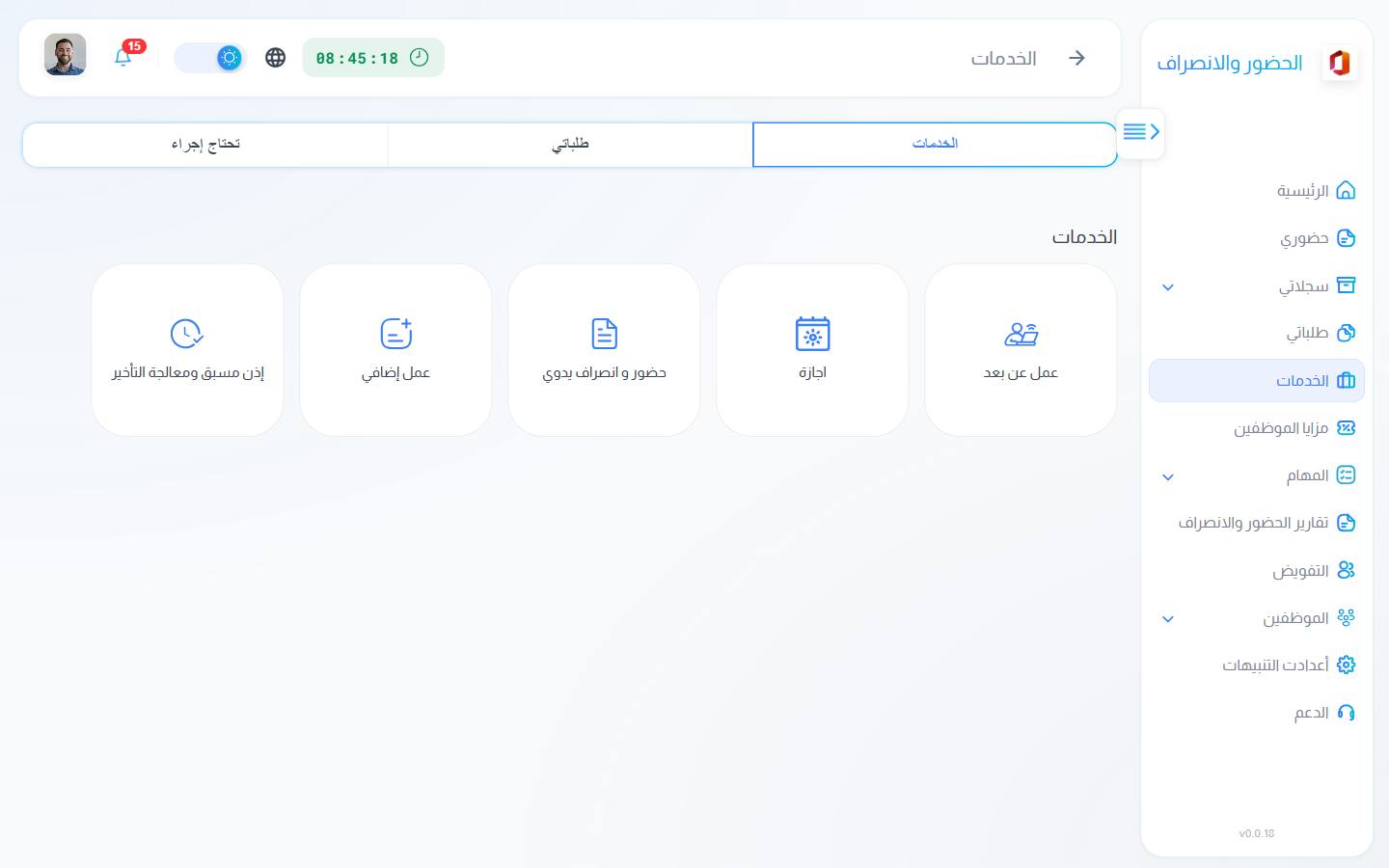This screenshot has height=868, width=1389.
Task: Open the عمل عن بعد service card
Action: tap(1021, 350)
